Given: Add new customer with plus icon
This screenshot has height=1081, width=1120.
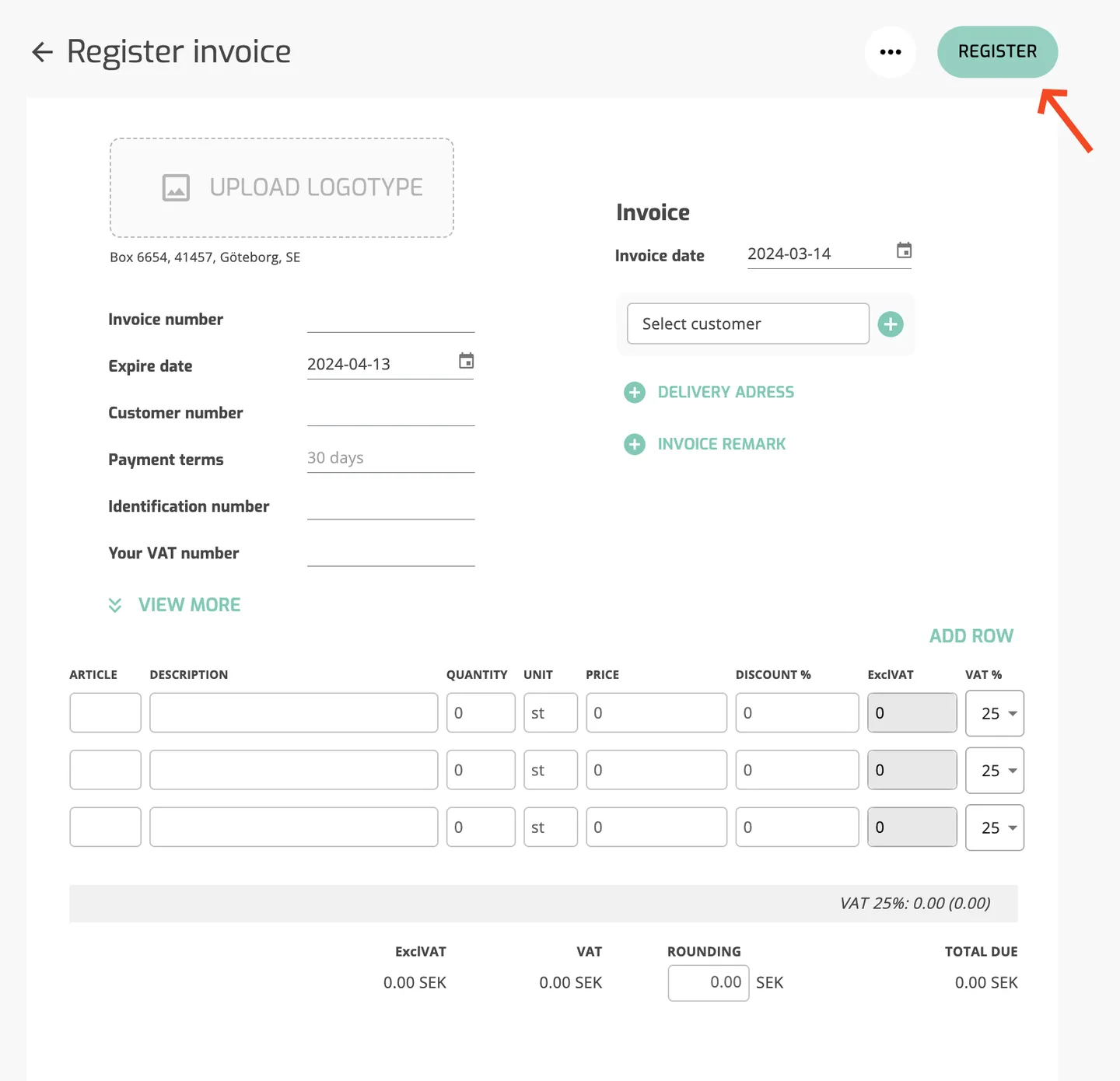Looking at the screenshot, I should [x=891, y=324].
